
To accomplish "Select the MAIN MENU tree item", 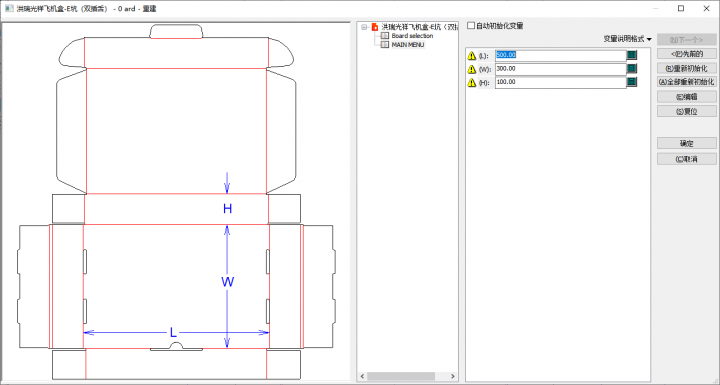I will click(x=408, y=45).
